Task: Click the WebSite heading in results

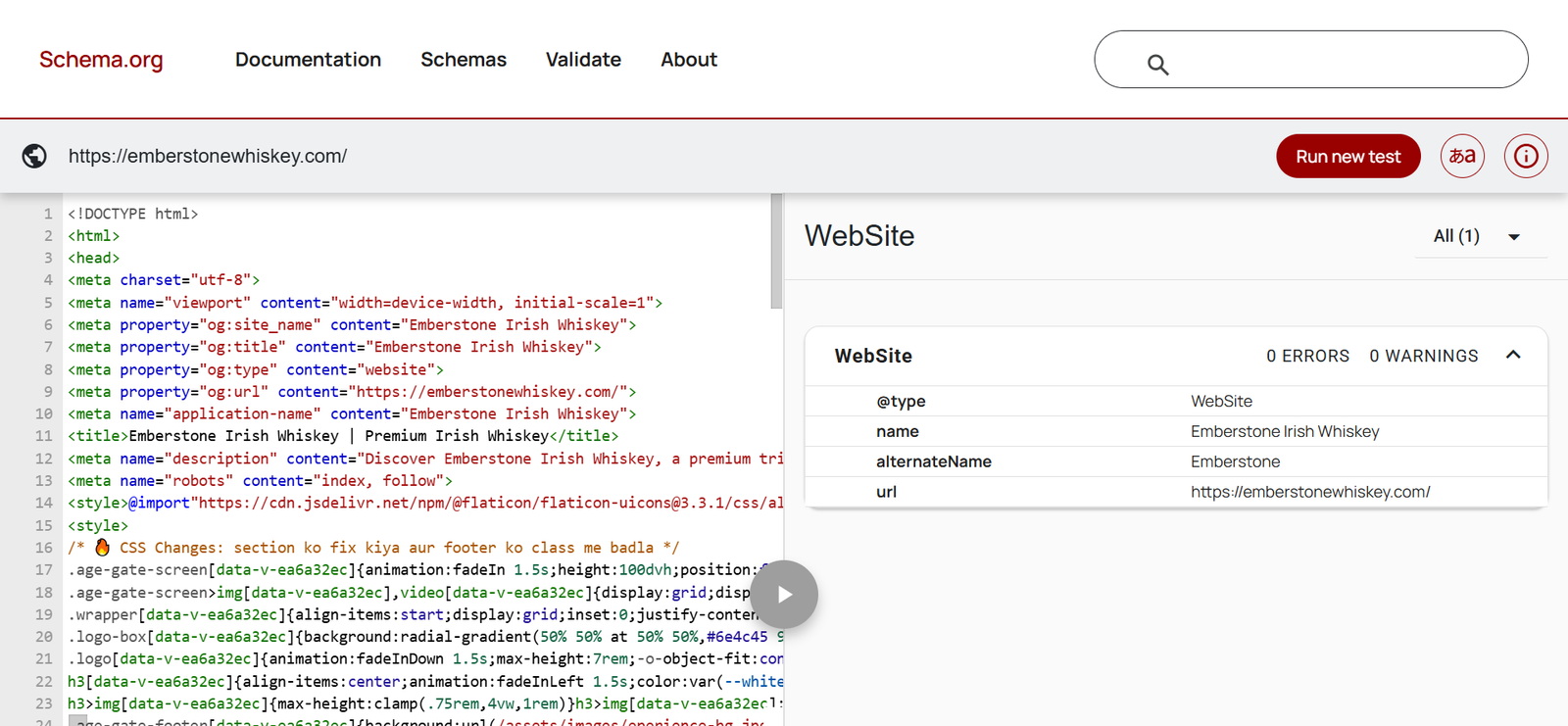Action: tap(859, 236)
